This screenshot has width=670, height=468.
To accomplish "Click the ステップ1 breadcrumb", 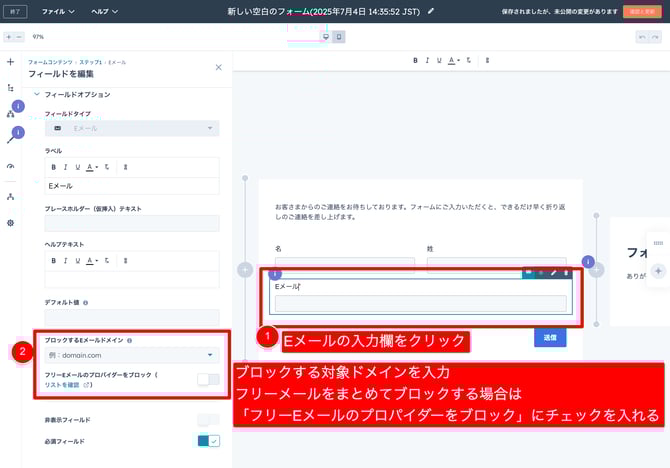I will pos(91,62).
